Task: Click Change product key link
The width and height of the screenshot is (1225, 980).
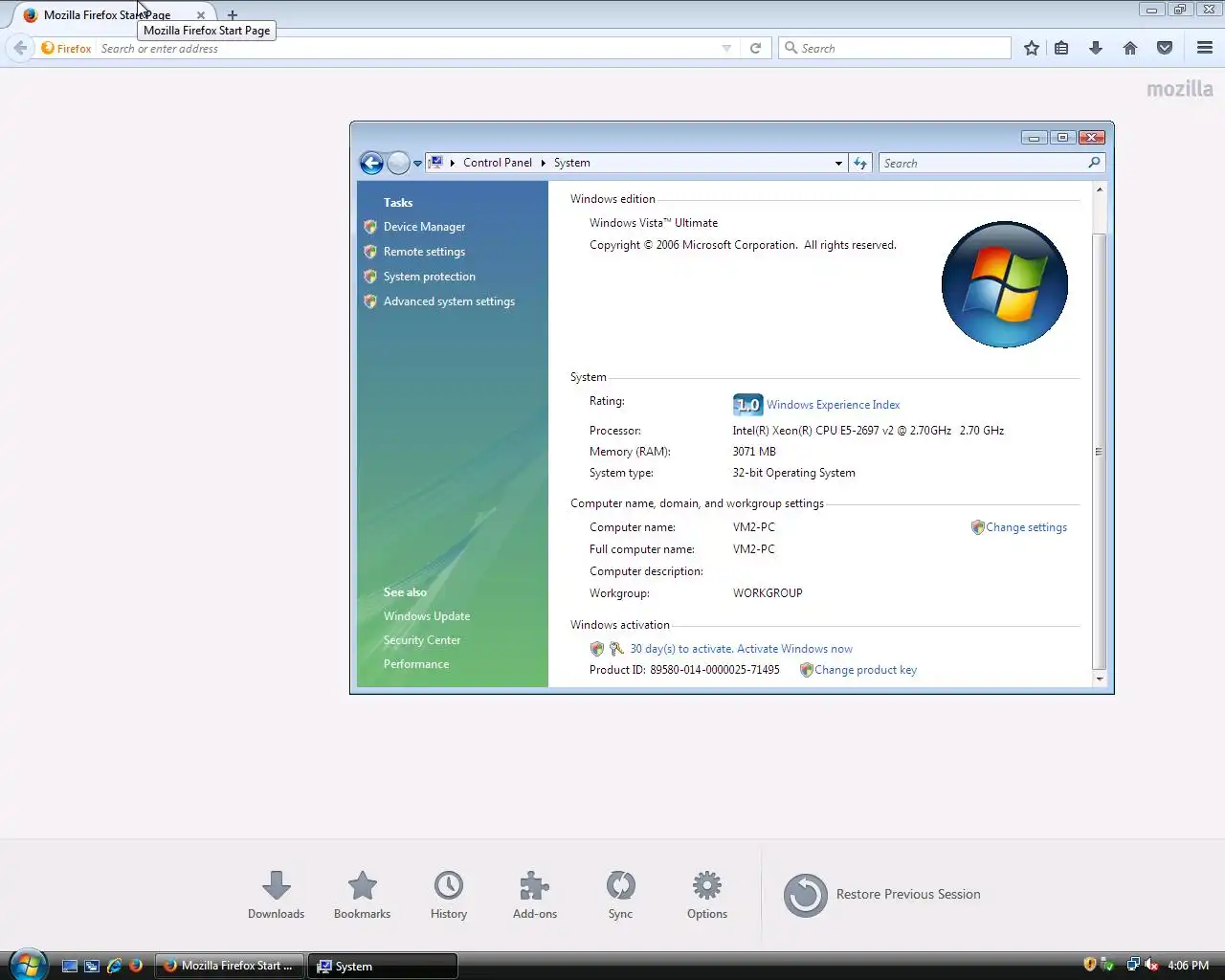Action: click(x=865, y=670)
